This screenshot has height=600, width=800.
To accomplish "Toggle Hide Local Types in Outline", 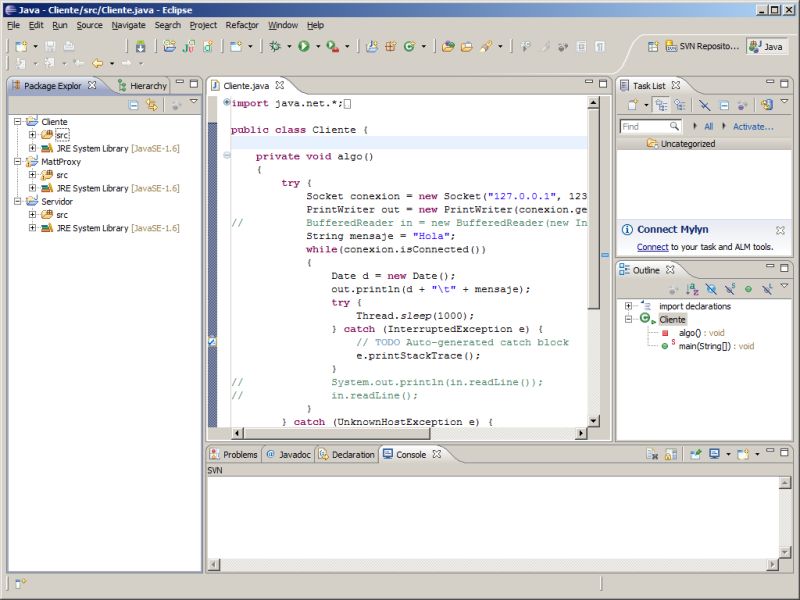I will pyautogui.click(x=766, y=287).
